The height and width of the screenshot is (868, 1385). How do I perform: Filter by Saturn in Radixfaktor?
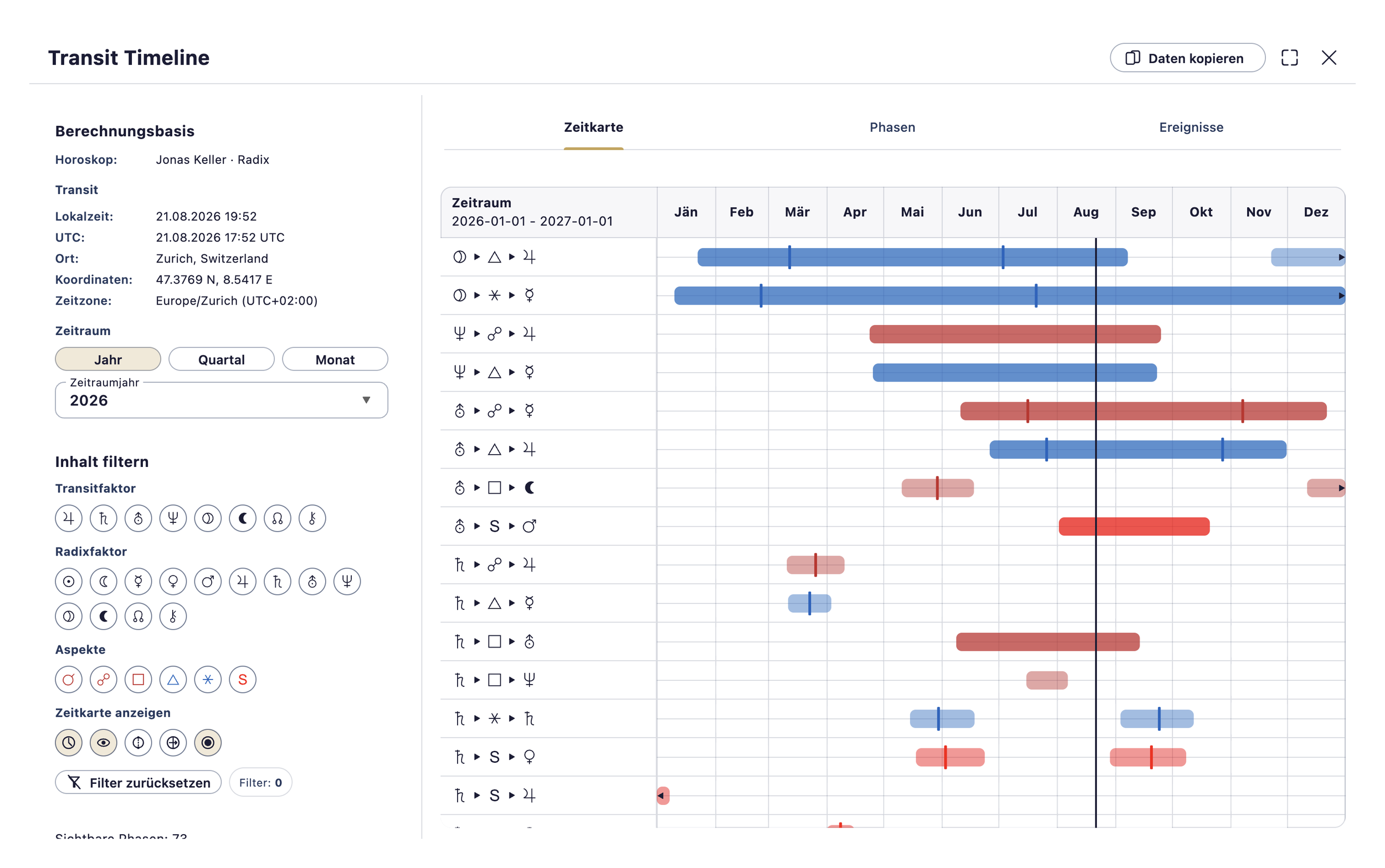point(277,582)
